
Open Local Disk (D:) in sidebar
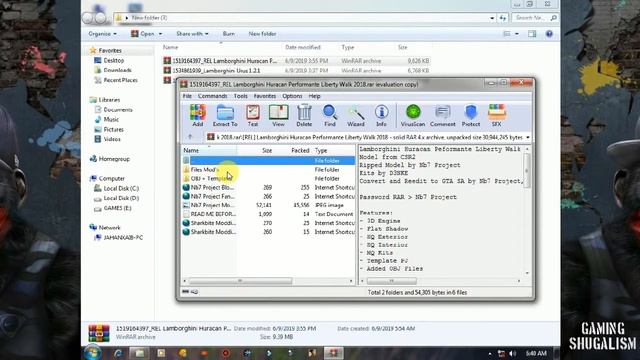[x=117, y=198]
